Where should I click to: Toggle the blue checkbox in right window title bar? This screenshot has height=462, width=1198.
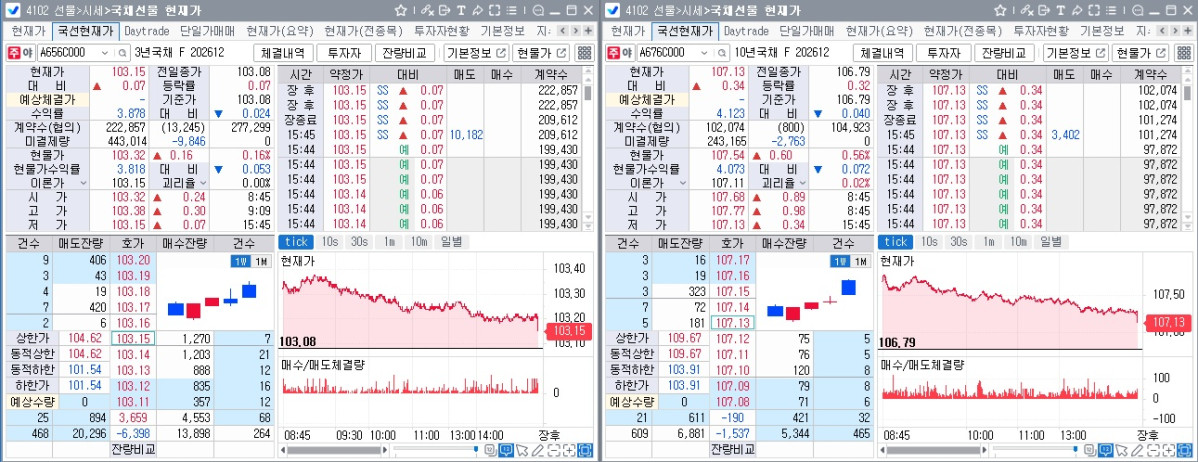point(612,10)
